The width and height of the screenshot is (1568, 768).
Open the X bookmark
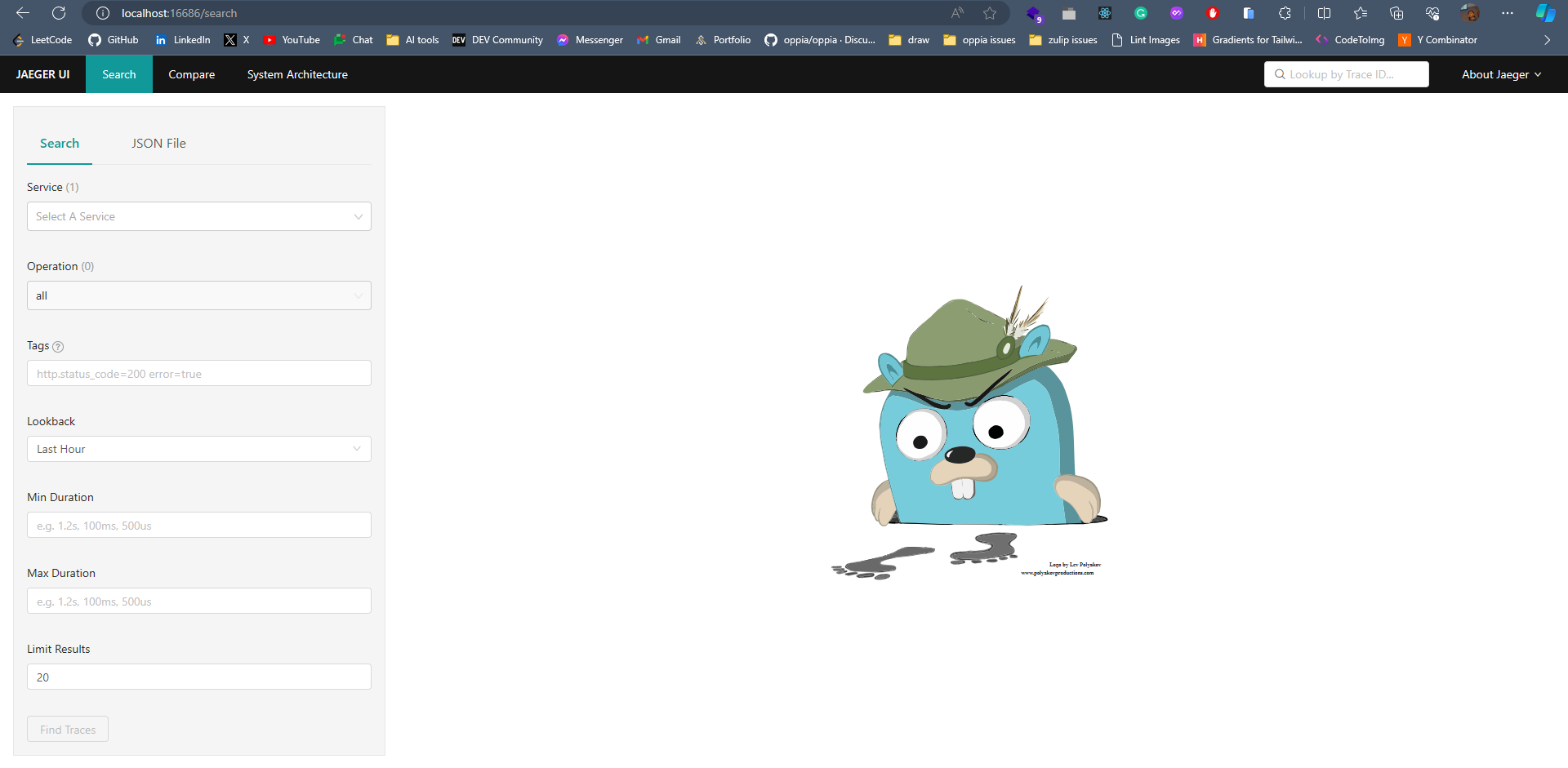[237, 40]
